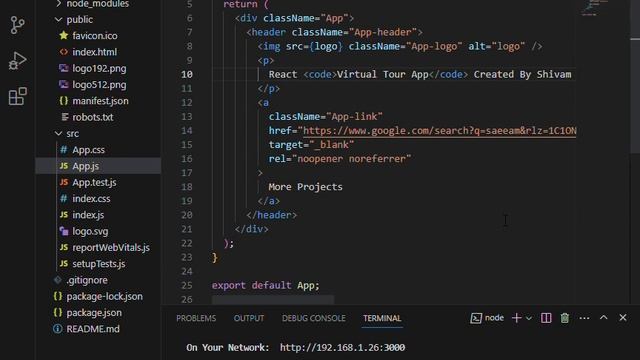Open favicon.ico in the explorer
This screenshot has height=360, width=640.
[95, 36]
